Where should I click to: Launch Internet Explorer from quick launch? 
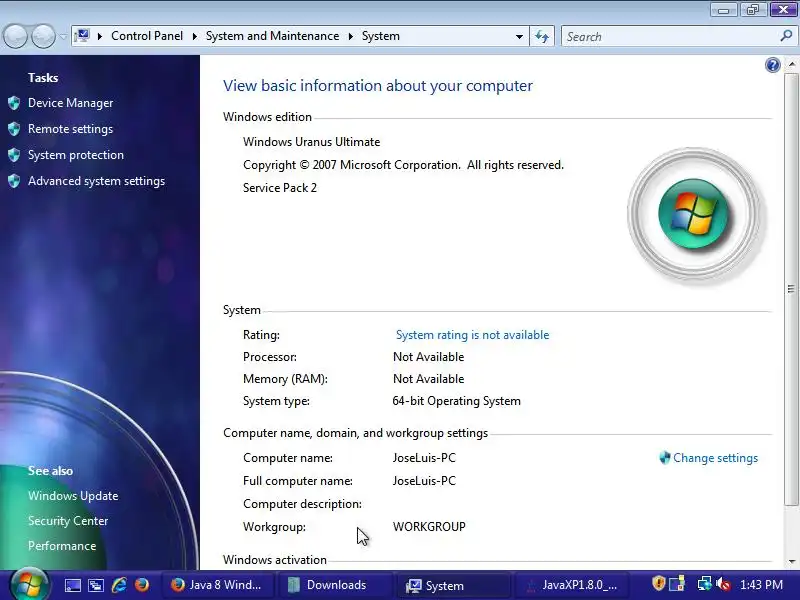119,585
